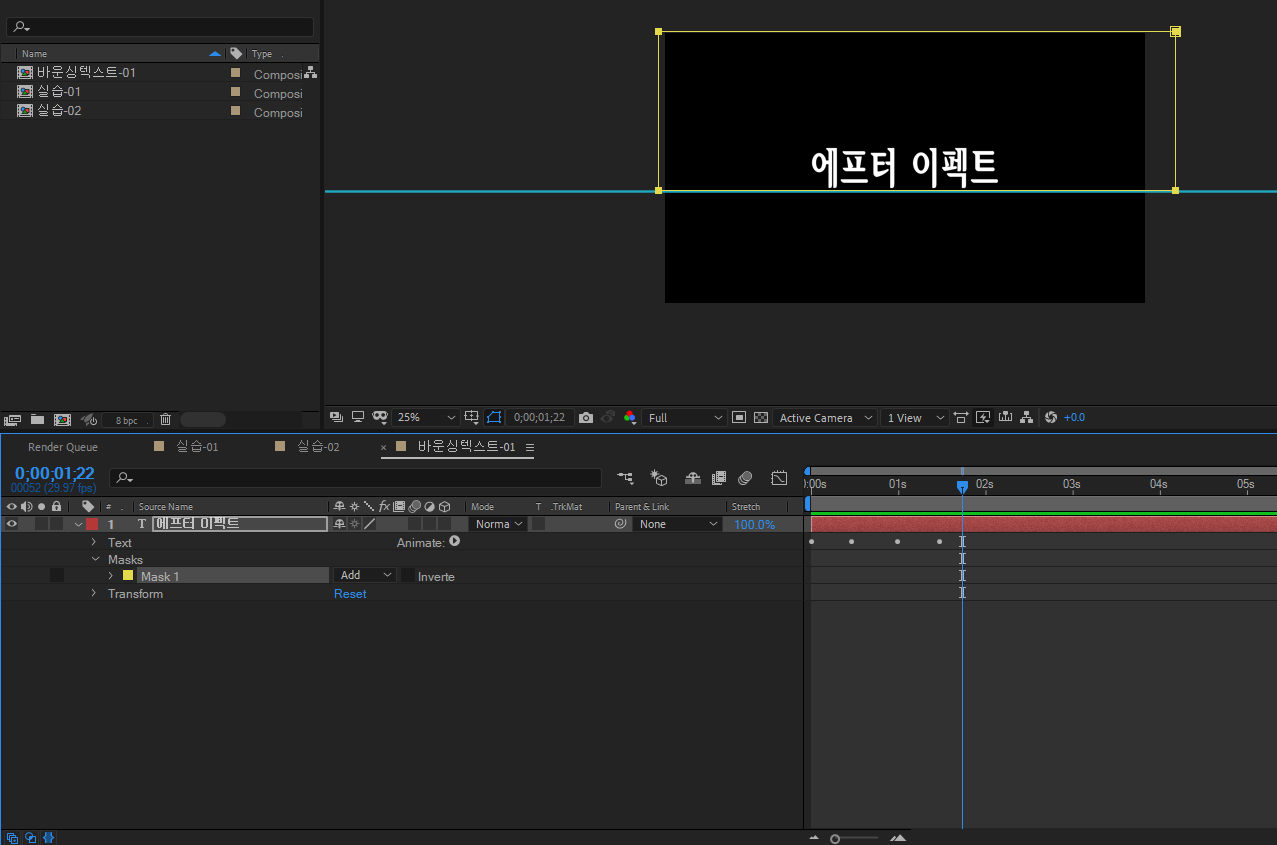Viewport: 1277px width, 845px height.
Task: Click the timeline layer search field
Action: coord(355,478)
